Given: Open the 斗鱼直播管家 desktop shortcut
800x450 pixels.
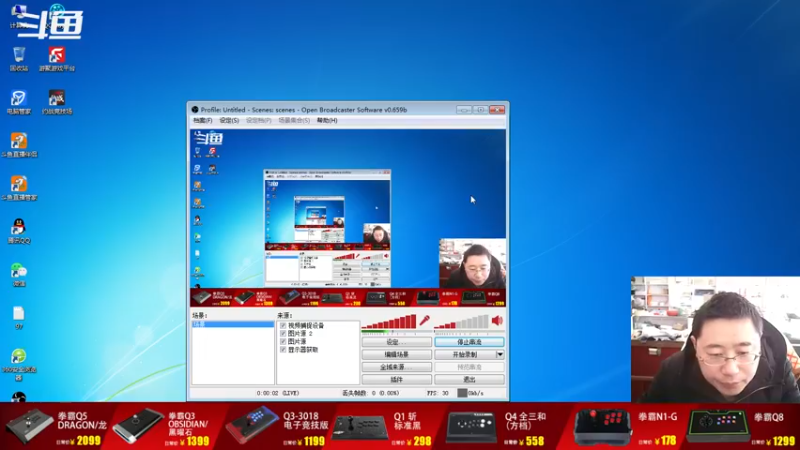Looking at the screenshot, I should coord(19,188).
